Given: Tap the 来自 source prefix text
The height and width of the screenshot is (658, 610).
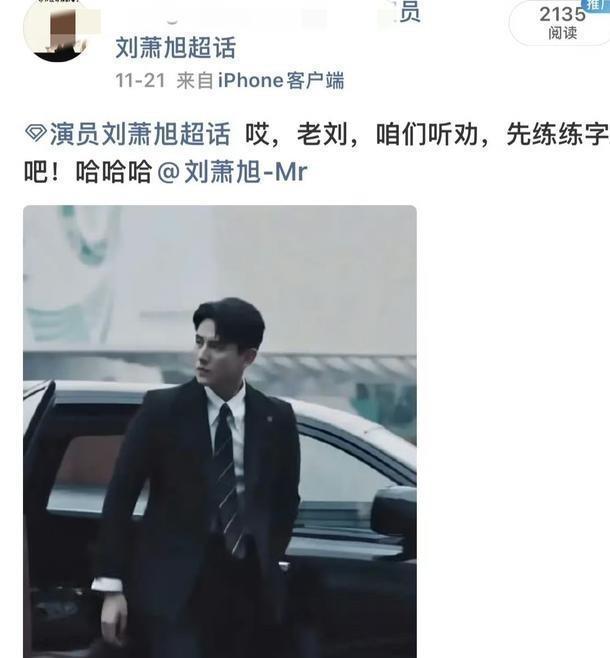Looking at the screenshot, I should [x=195, y=81].
